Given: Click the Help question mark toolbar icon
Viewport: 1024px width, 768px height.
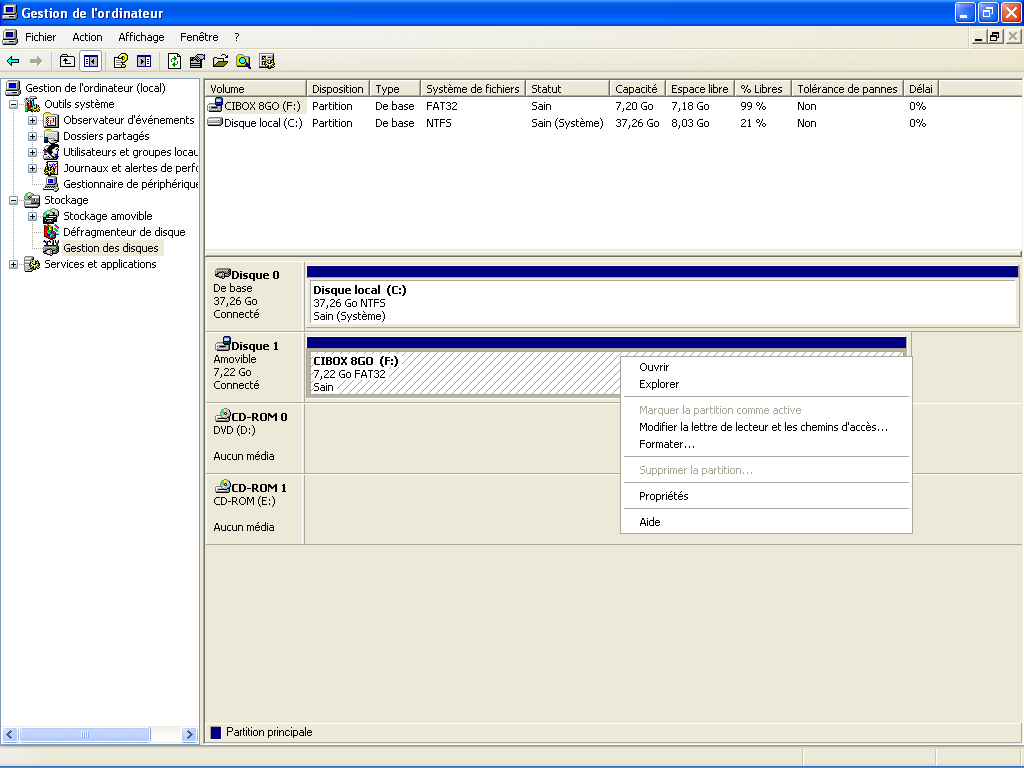Looking at the screenshot, I should (x=120, y=61).
